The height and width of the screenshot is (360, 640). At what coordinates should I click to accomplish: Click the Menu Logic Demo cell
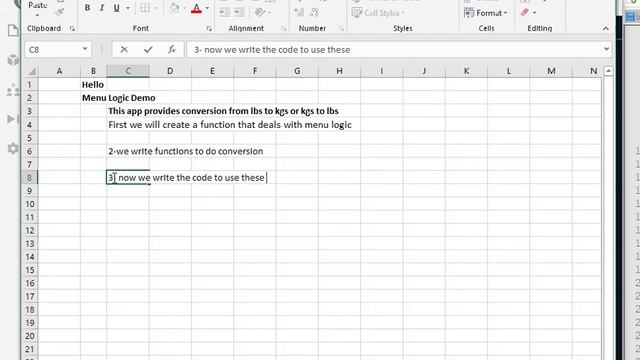[x=118, y=98]
